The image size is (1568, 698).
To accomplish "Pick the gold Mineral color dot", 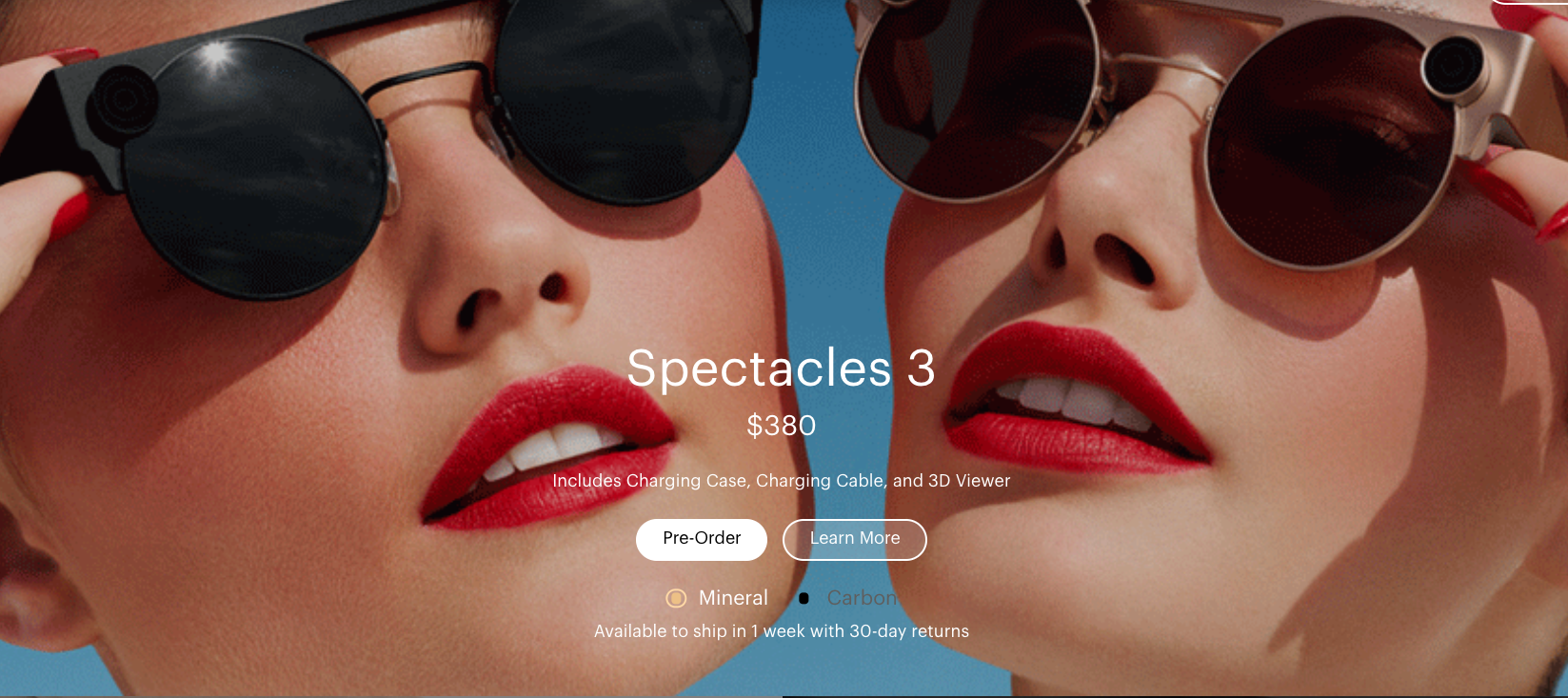I will click(x=676, y=598).
